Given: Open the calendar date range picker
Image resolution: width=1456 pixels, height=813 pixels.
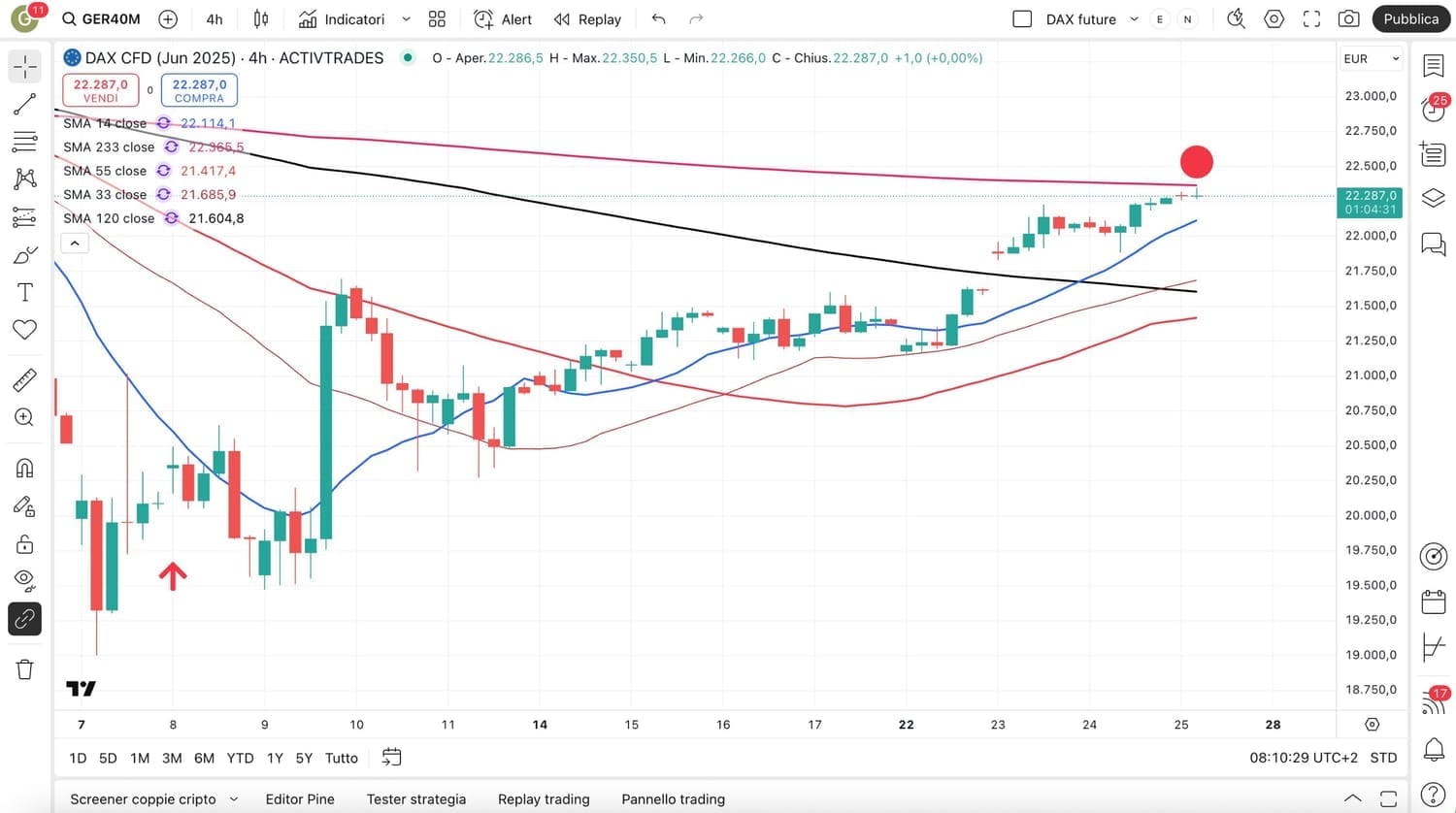Looking at the screenshot, I should 392,757.
